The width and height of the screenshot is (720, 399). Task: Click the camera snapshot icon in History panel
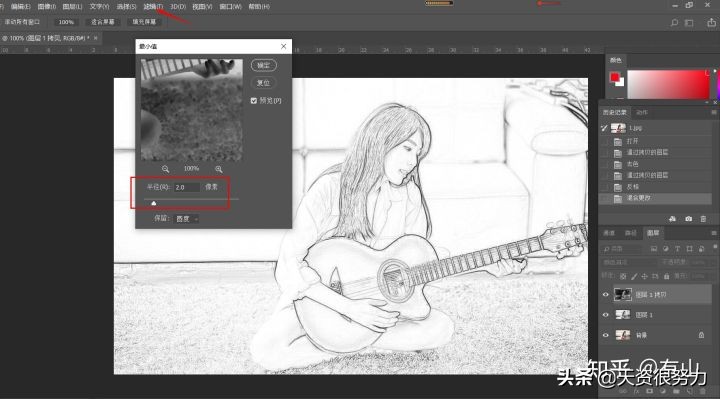pos(688,219)
